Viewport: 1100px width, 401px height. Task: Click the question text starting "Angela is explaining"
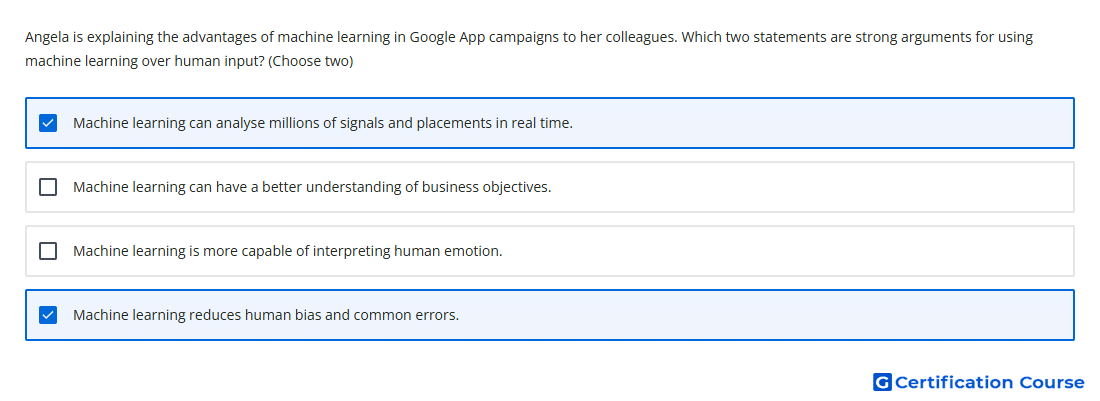click(529, 49)
